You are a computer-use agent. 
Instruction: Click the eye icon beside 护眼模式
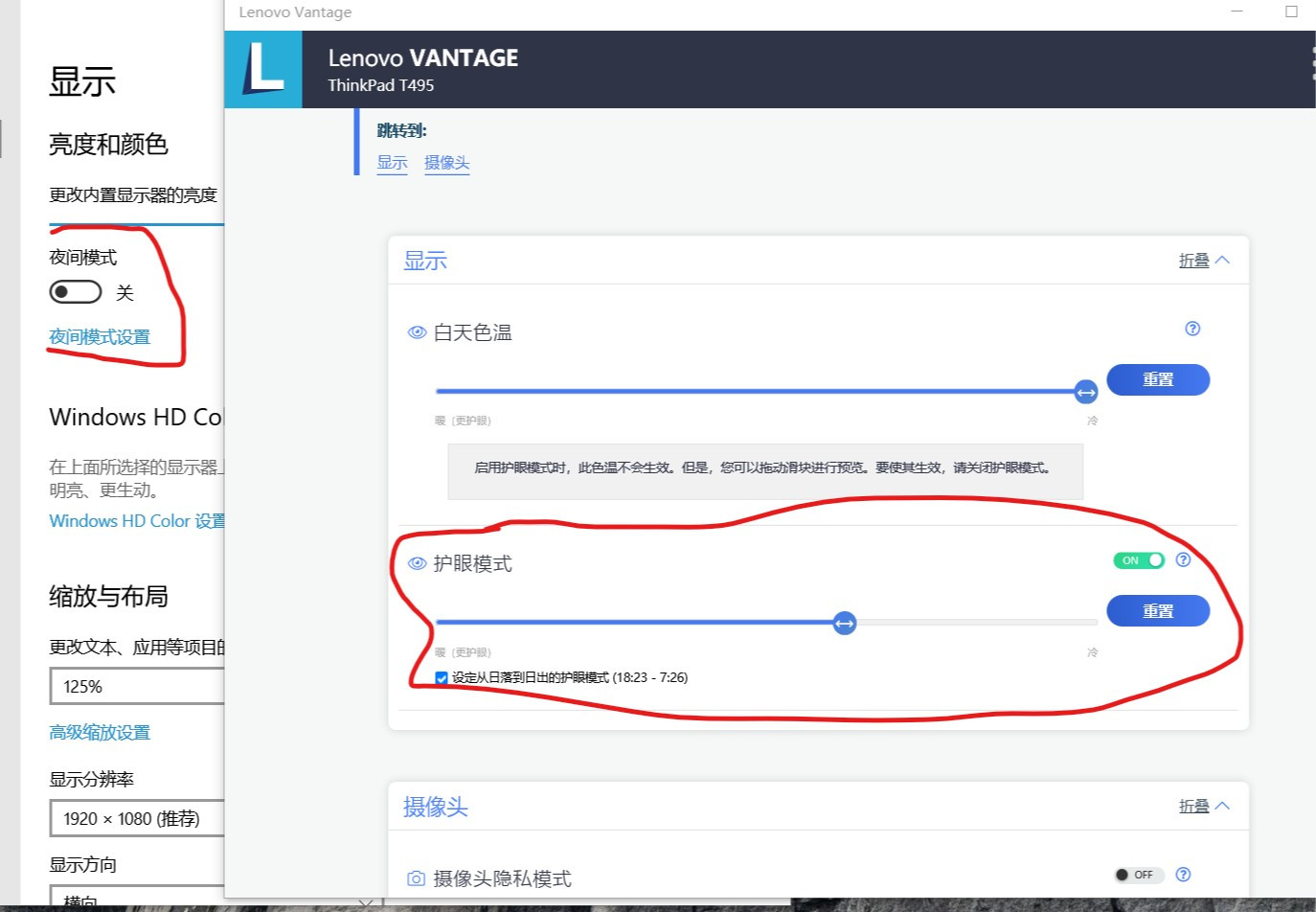[417, 563]
